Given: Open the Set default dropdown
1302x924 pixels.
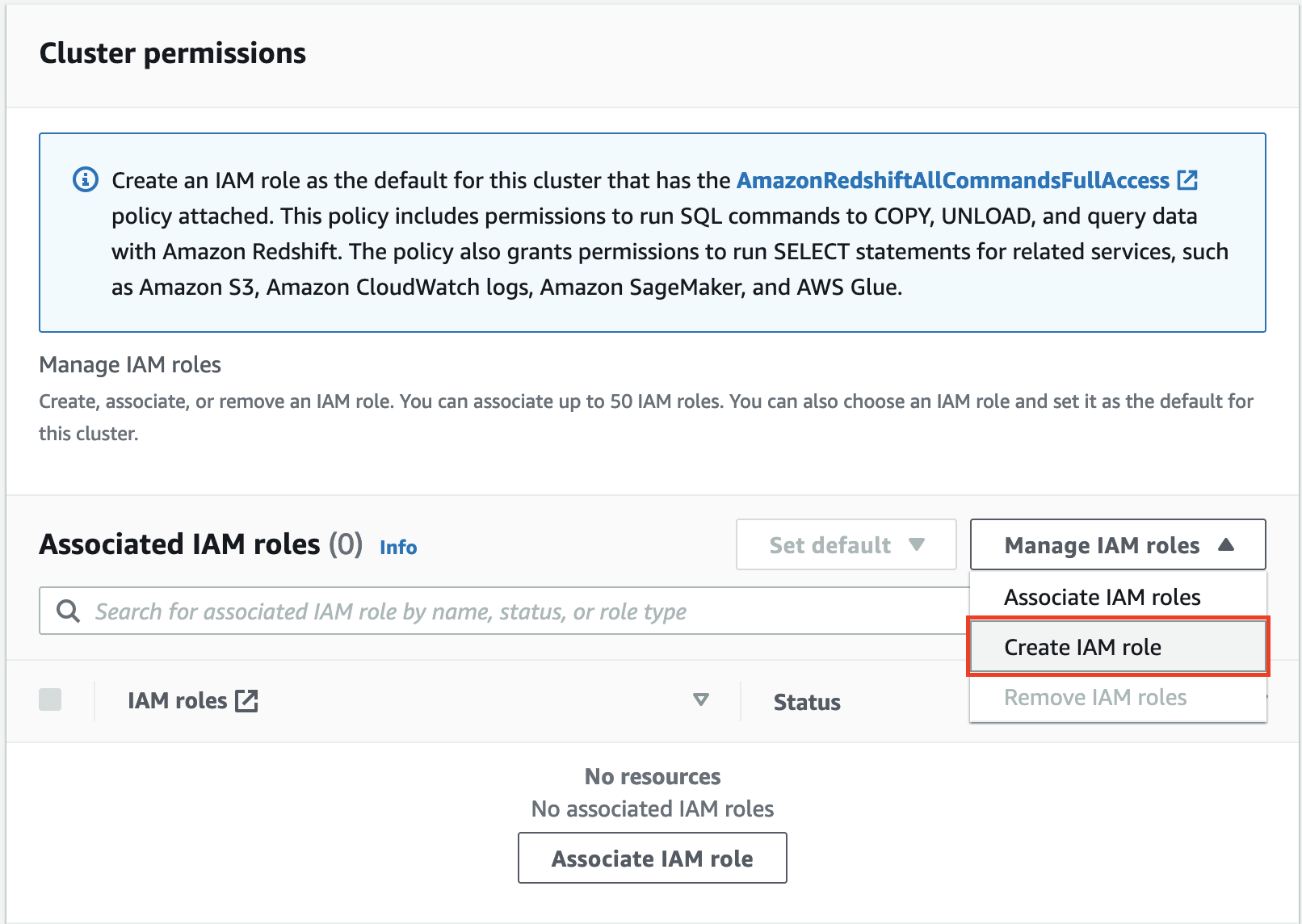Looking at the screenshot, I should point(846,545).
